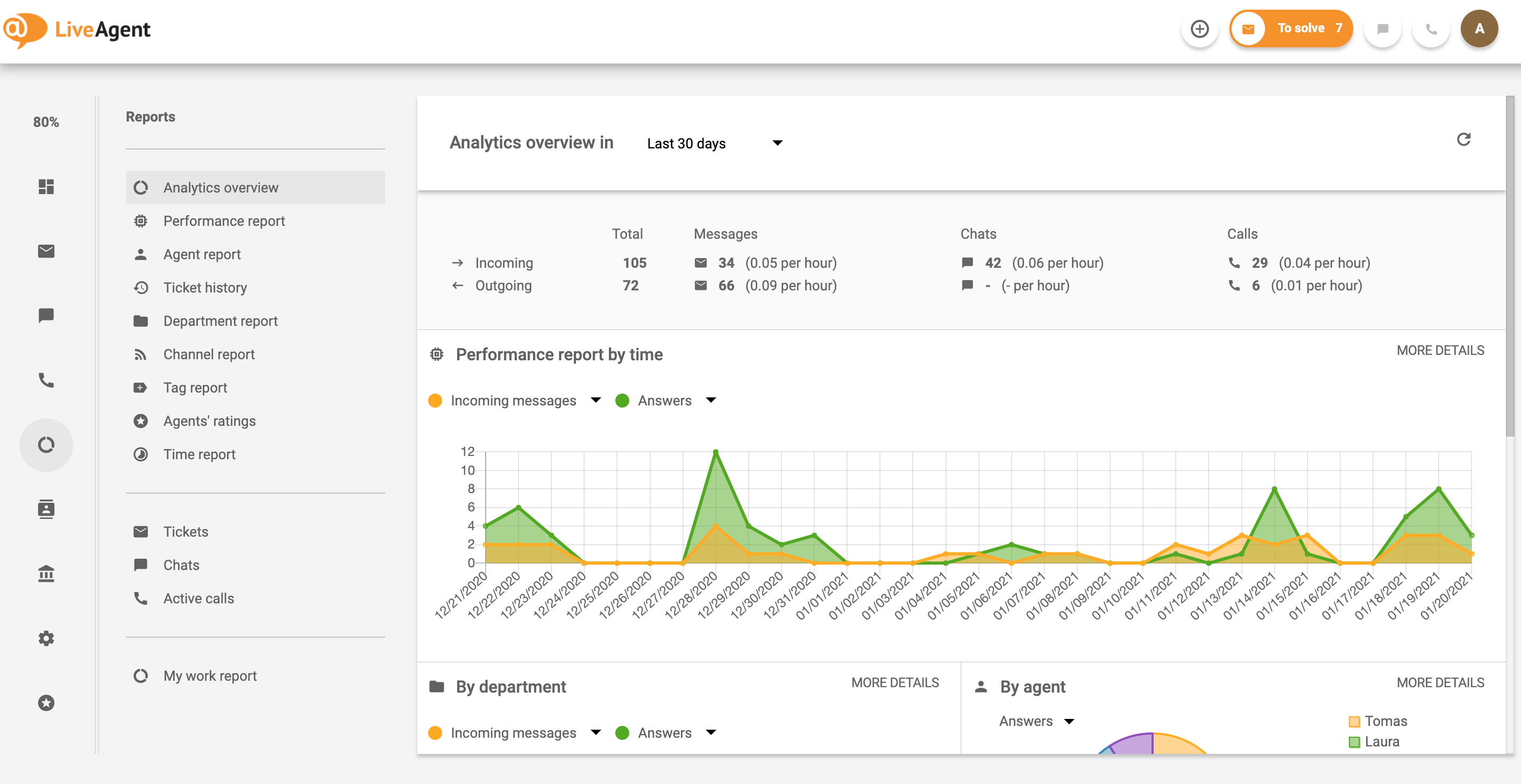Click the phone icon in top header
This screenshot has width=1521, height=784.
(1431, 29)
